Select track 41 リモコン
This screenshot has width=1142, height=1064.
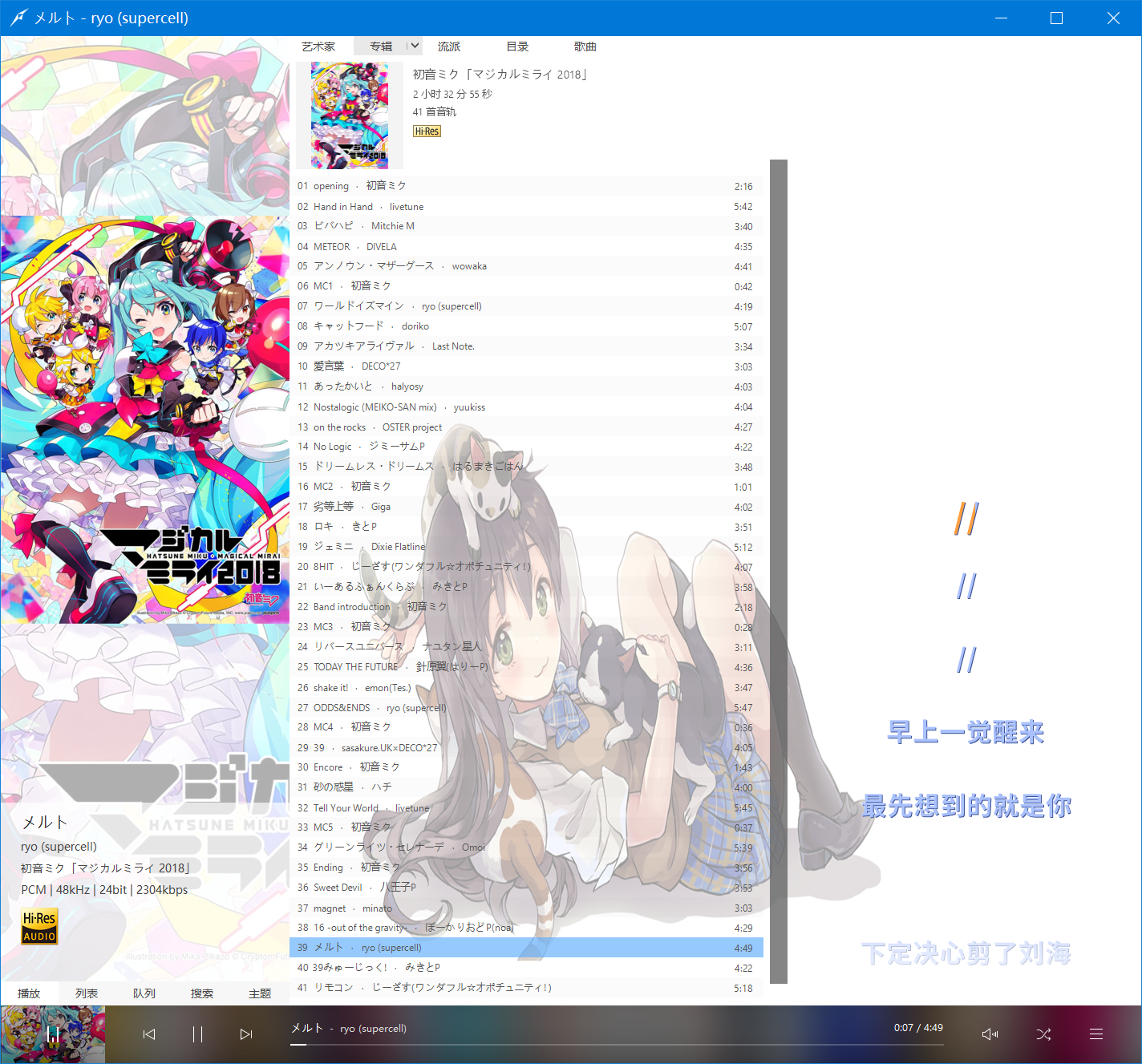[x=526, y=988]
